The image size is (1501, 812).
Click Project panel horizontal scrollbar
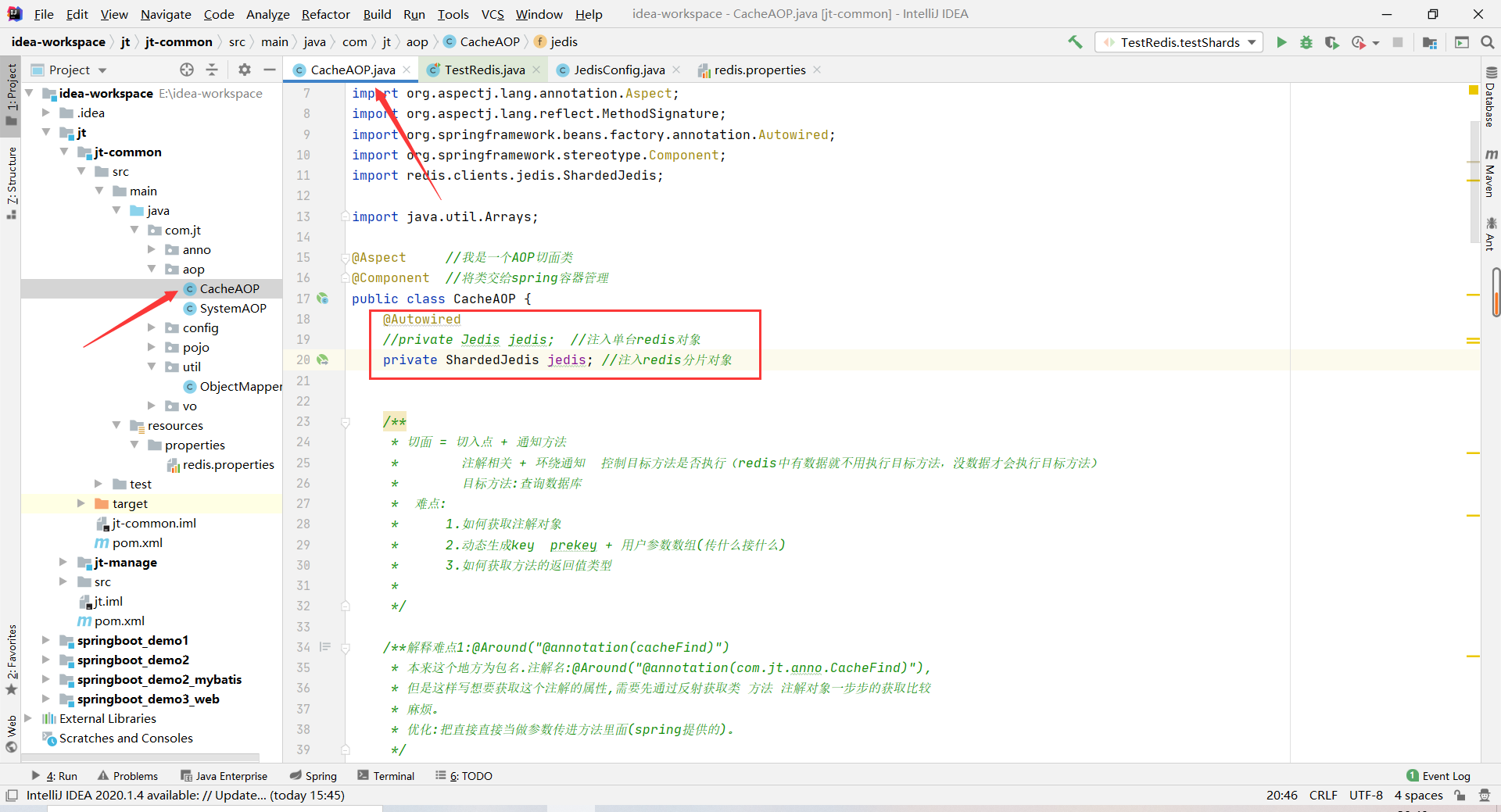141,757
